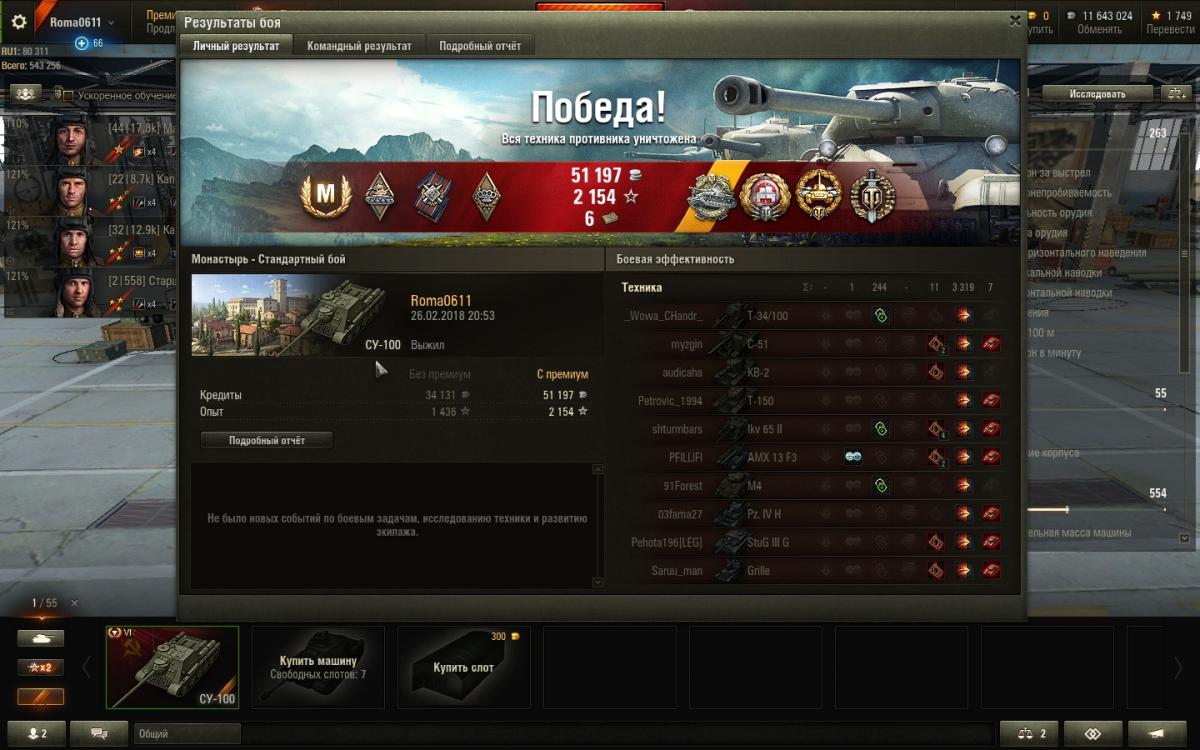Toggle the tank type carousel filter
Viewport: 1200px width, 750px height.
click(40, 638)
